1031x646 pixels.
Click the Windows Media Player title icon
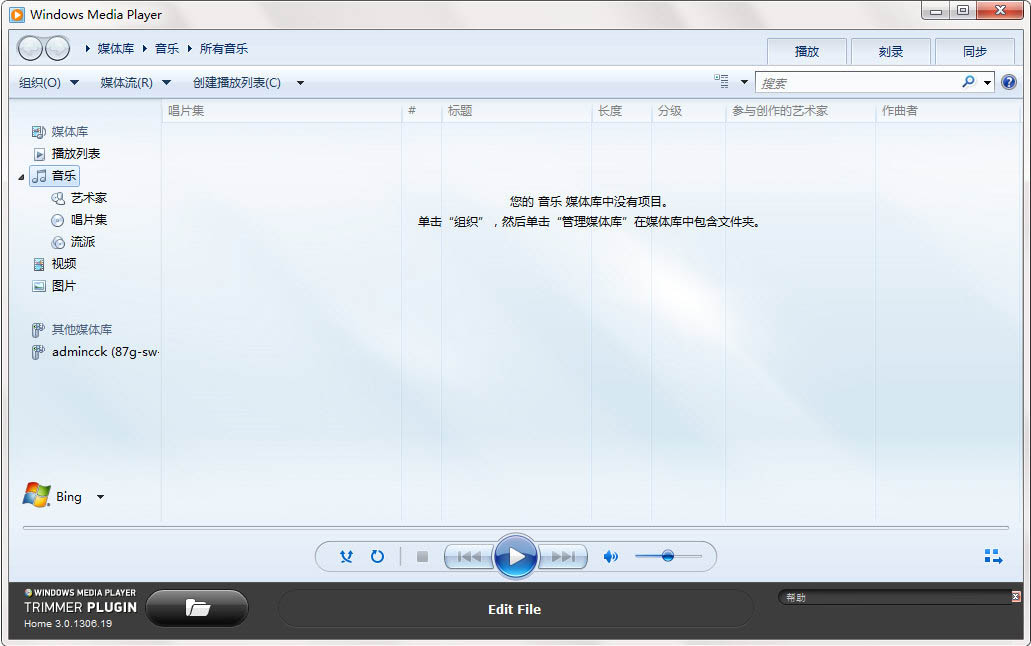click(17, 14)
